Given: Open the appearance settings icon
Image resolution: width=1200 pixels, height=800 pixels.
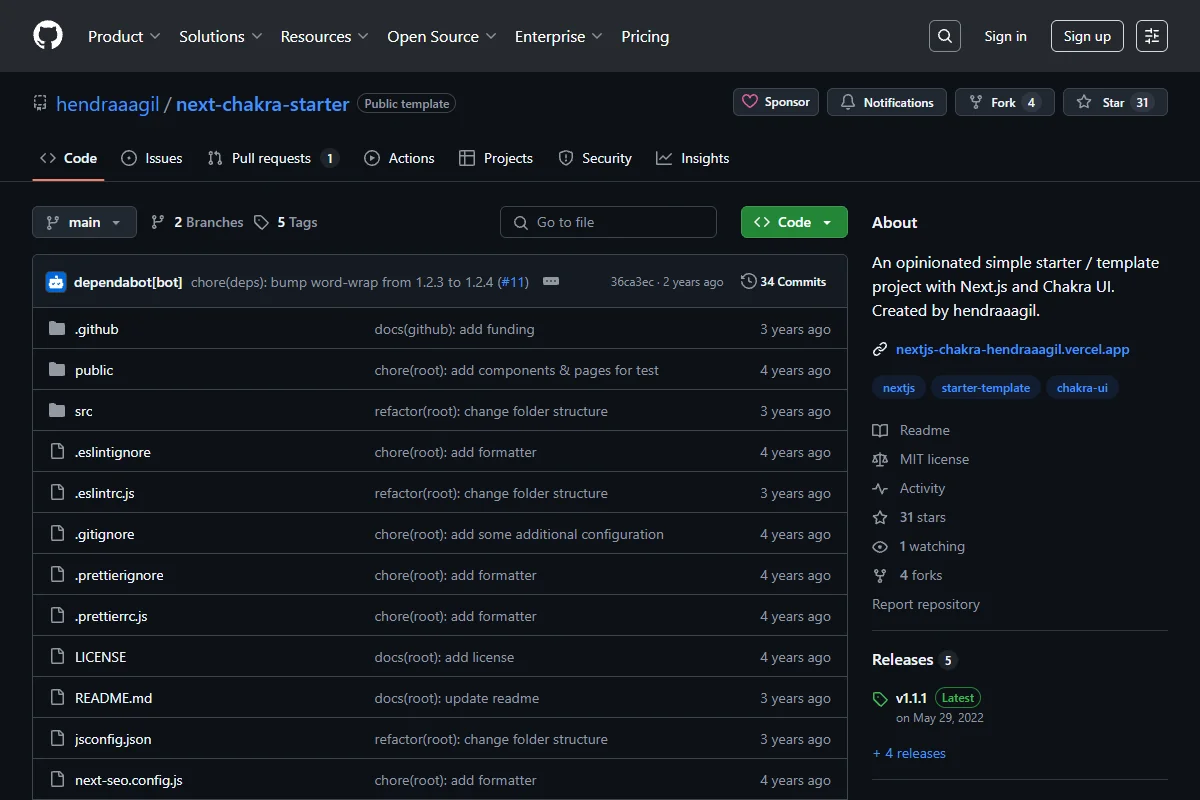Looking at the screenshot, I should [1152, 36].
